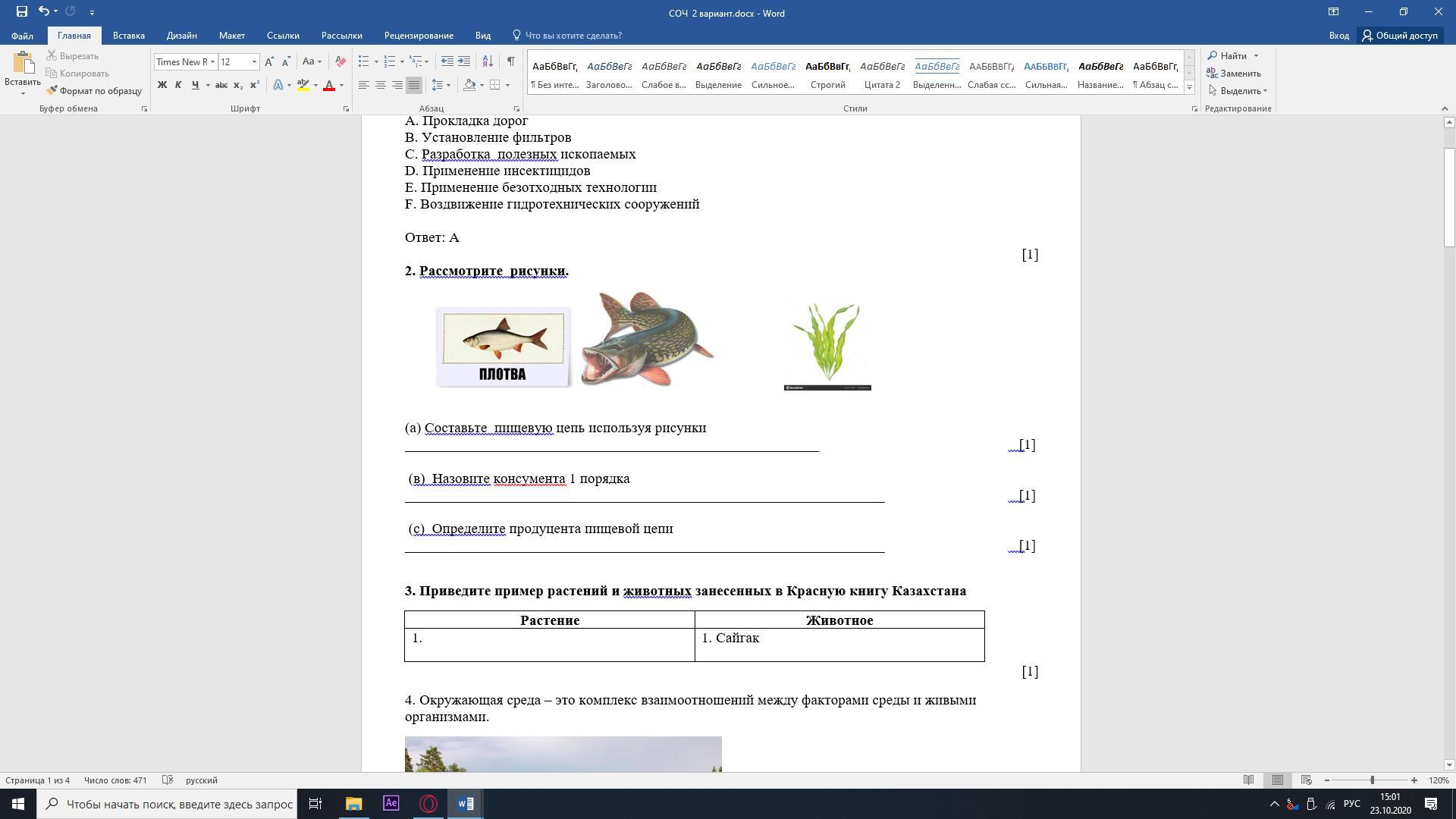Click zoom in plus button
The image size is (1456, 819).
click(1414, 780)
